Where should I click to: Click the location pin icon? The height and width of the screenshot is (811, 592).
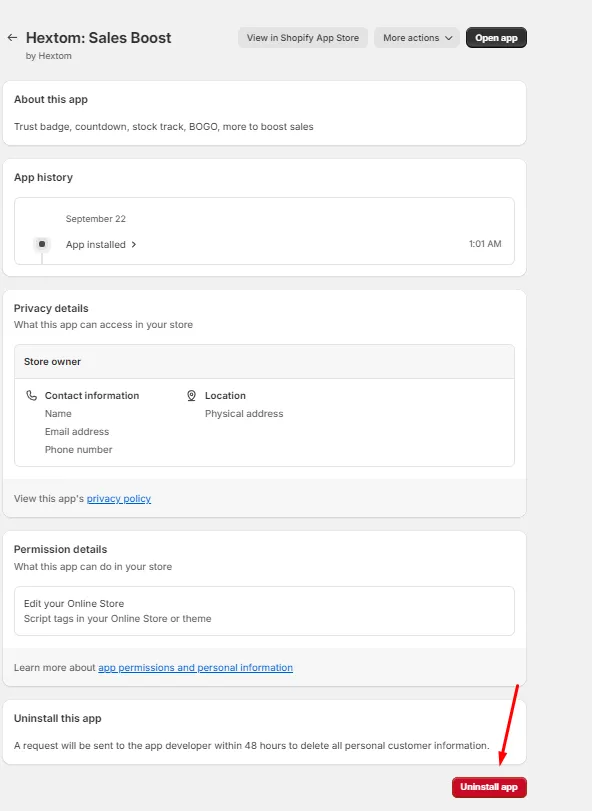pyautogui.click(x=191, y=396)
